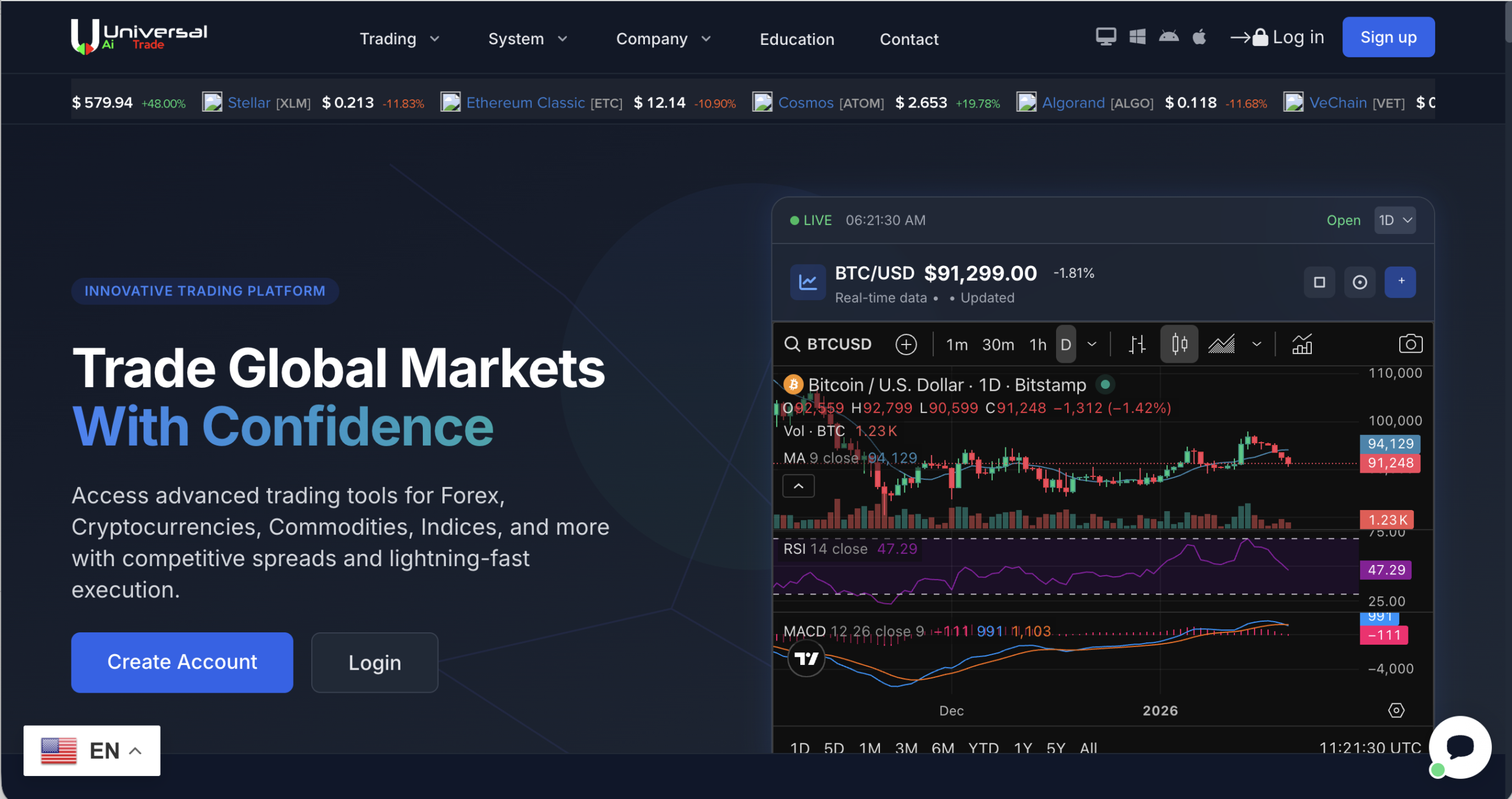Click the Sign up button
Screen dimensions: 1512x799
[x=1388, y=37]
